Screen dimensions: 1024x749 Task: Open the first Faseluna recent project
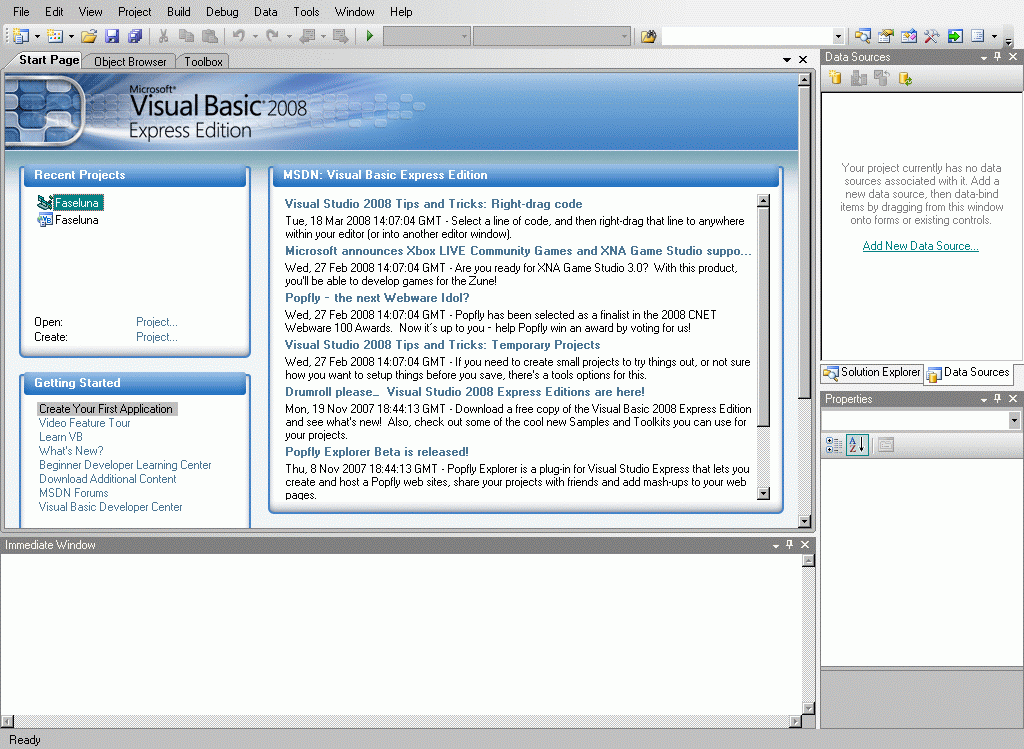tap(76, 203)
